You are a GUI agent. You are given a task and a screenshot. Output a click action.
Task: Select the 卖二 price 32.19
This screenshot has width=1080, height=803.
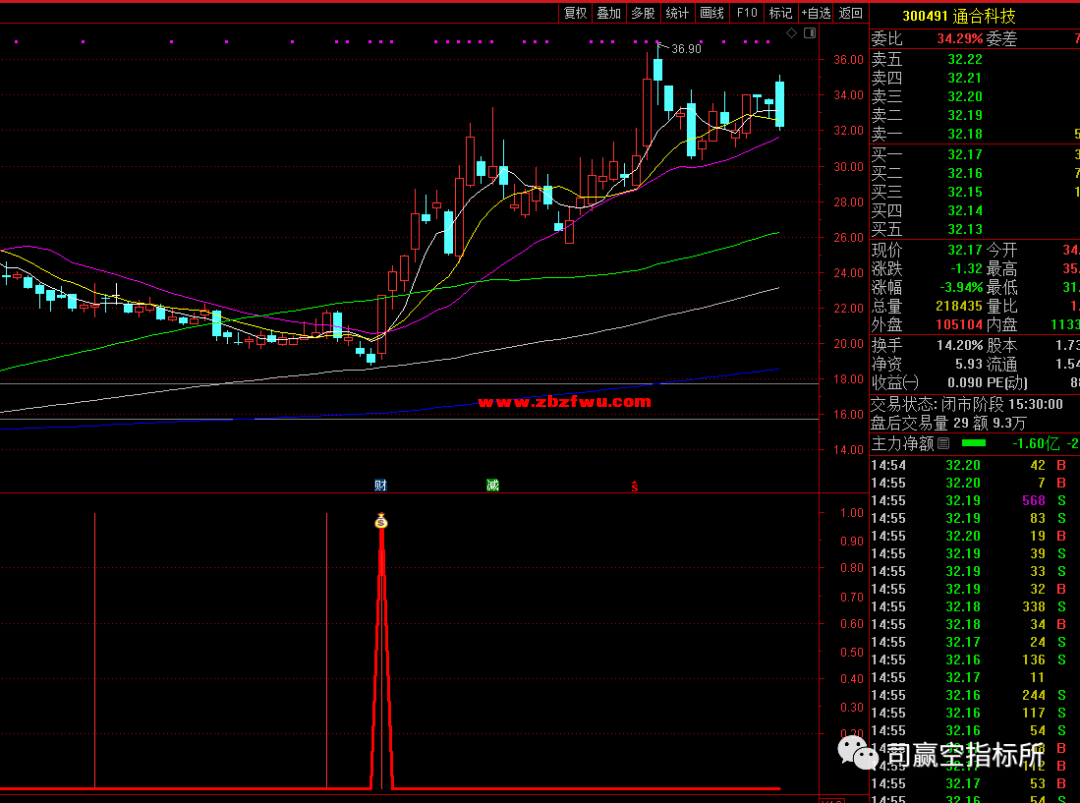pyautogui.click(x=964, y=116)
